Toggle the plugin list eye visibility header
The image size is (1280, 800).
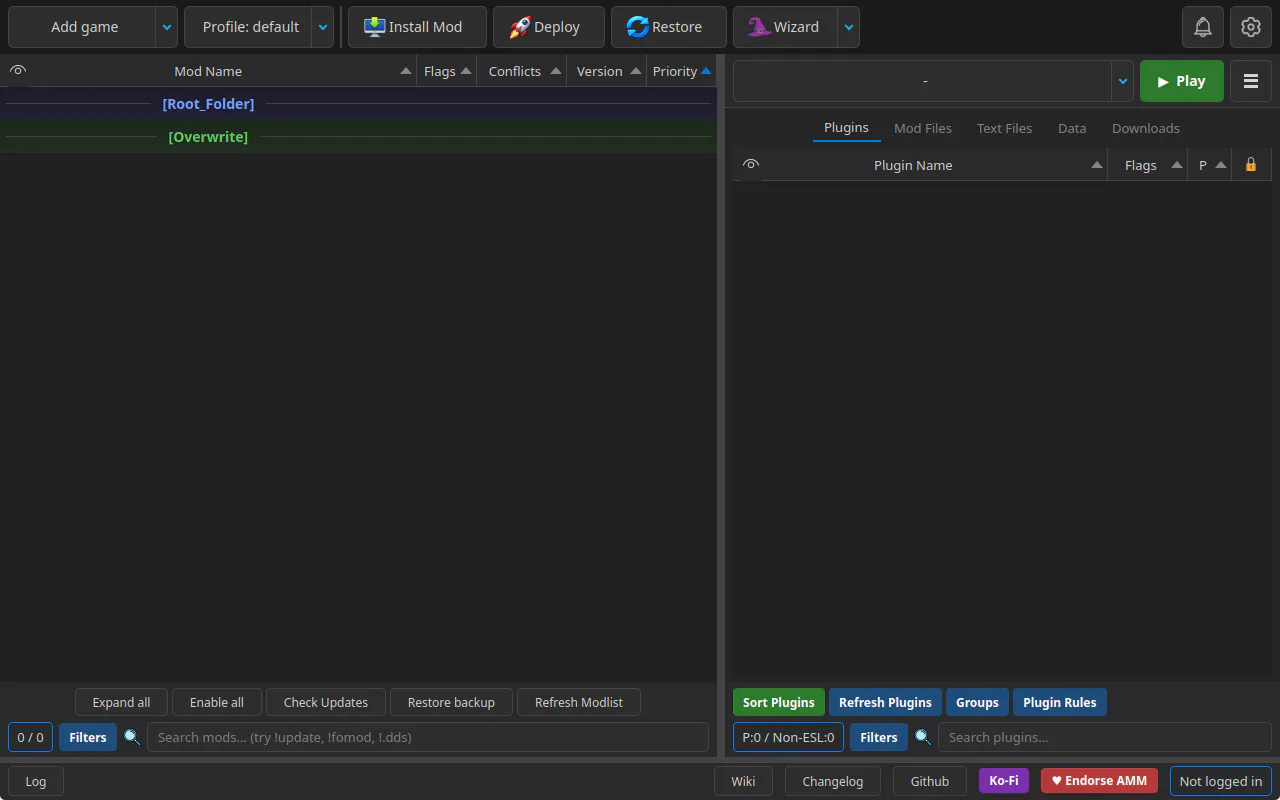point(751,165)
